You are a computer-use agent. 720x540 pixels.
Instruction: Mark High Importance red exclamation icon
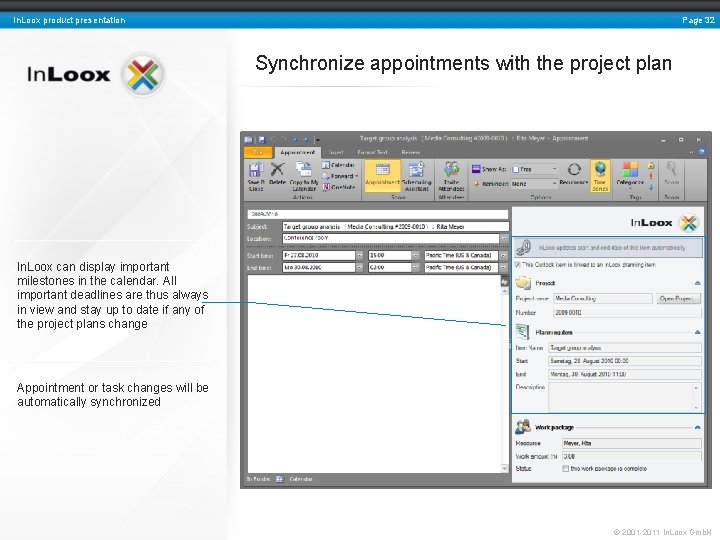[651, 176]
